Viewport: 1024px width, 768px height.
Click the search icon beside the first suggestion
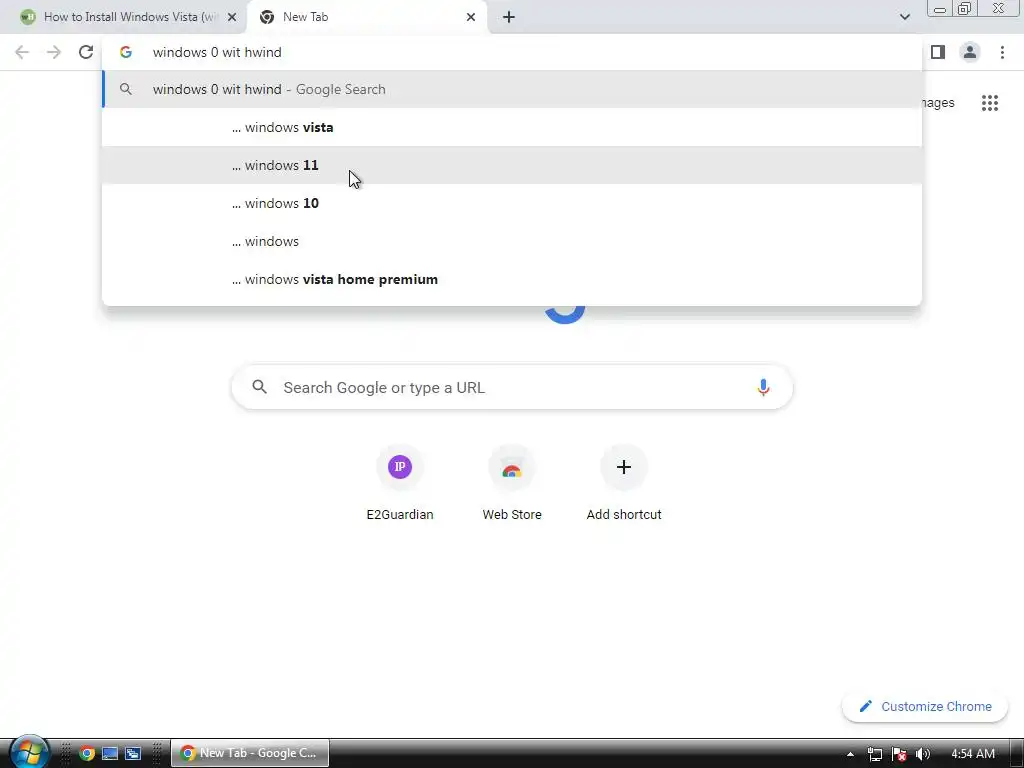[126, 89]
